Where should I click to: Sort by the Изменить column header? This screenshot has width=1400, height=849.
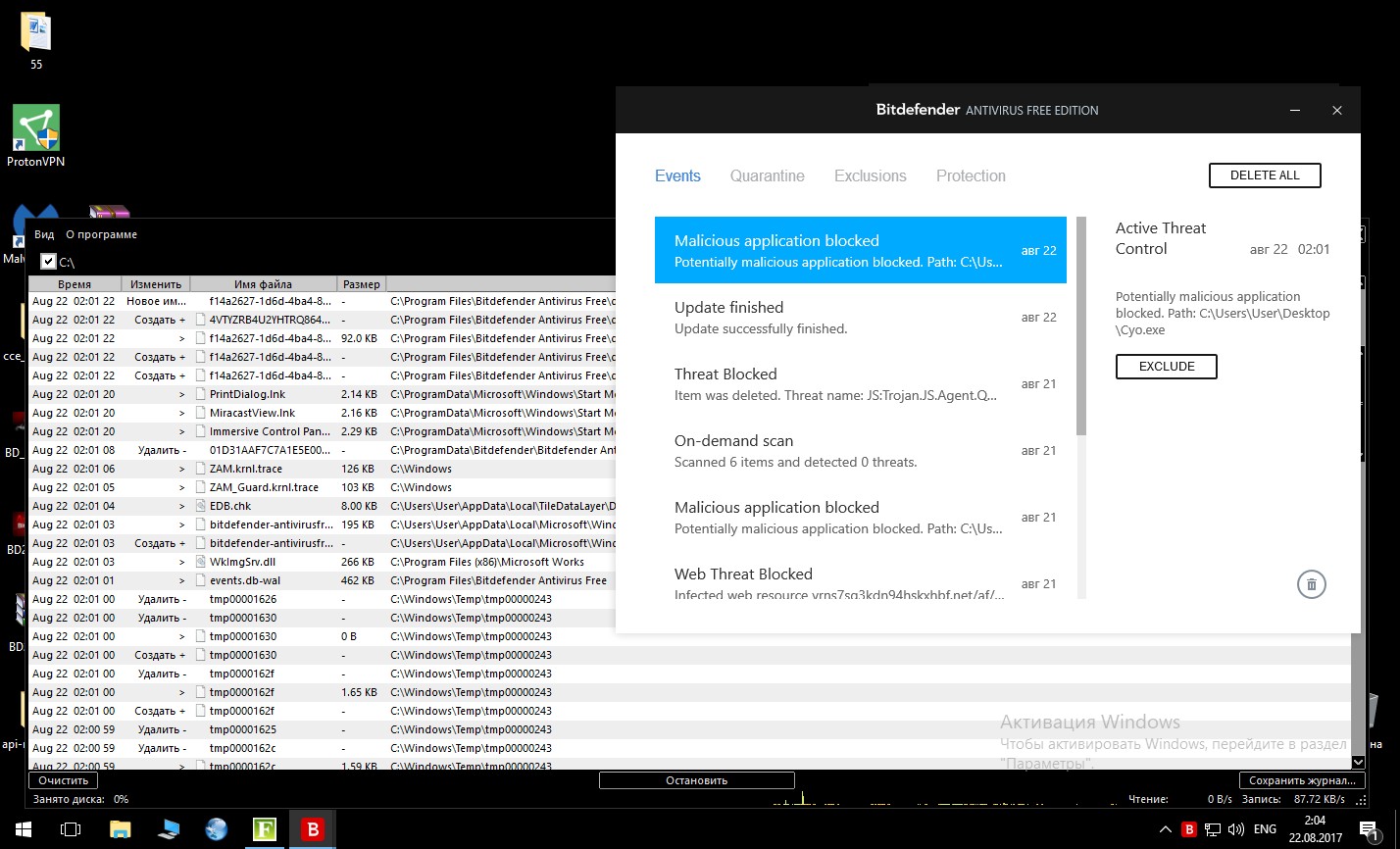click(x=156, y=284)
